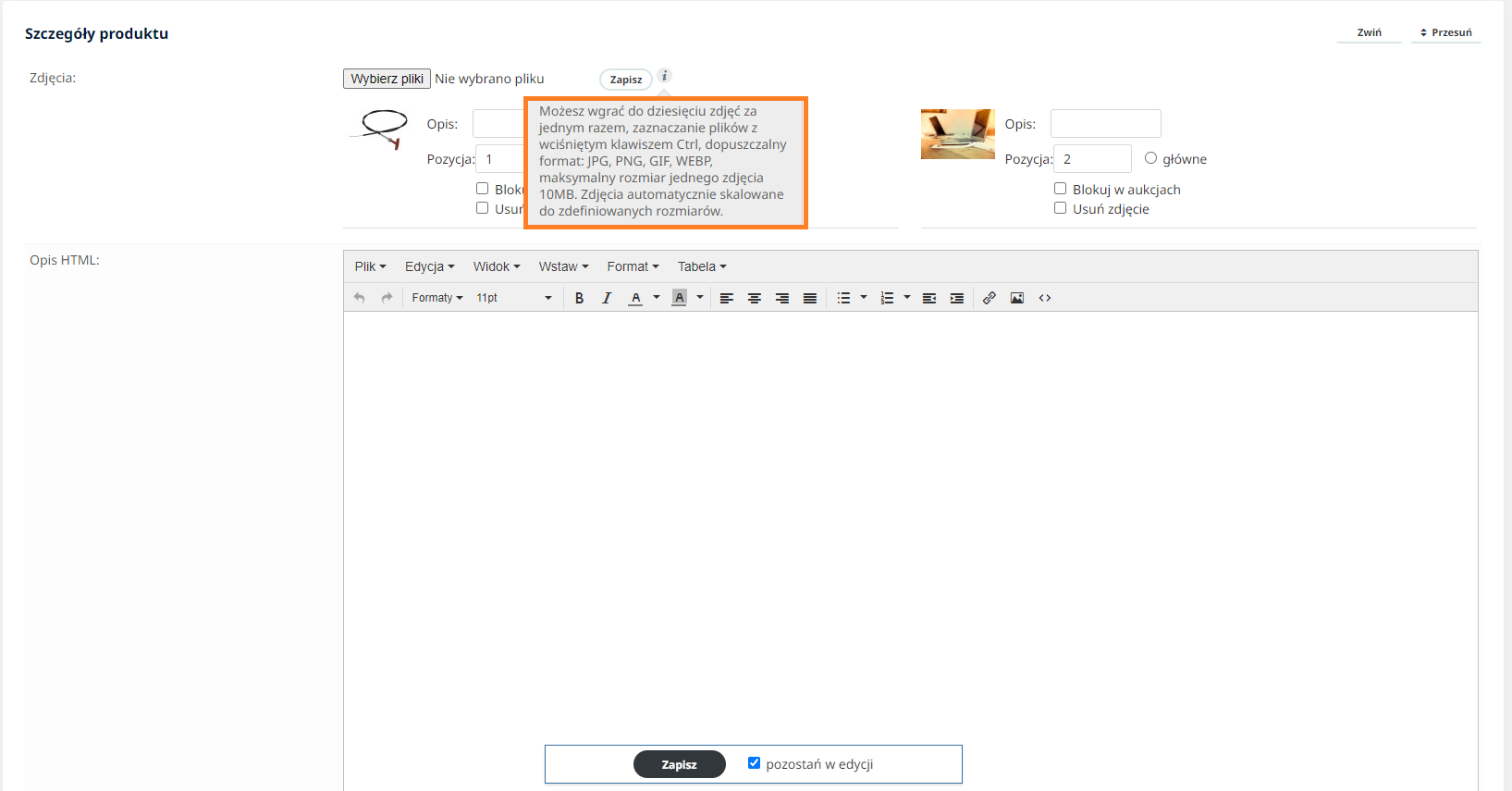Check 'Usuń zdjęcie' for second photo
The height and width of the screenshot is (791, 1512).
(1061, 208)
